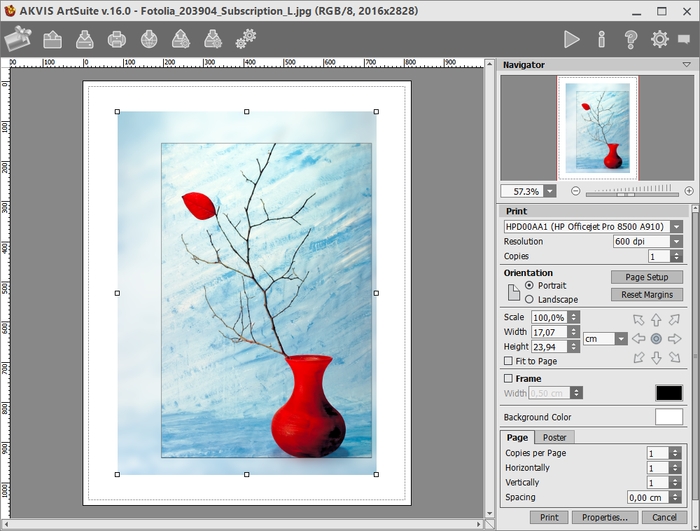Open program info 'i' icon
Viewport: 700px width, 531px height.
(x=601, y=40)
